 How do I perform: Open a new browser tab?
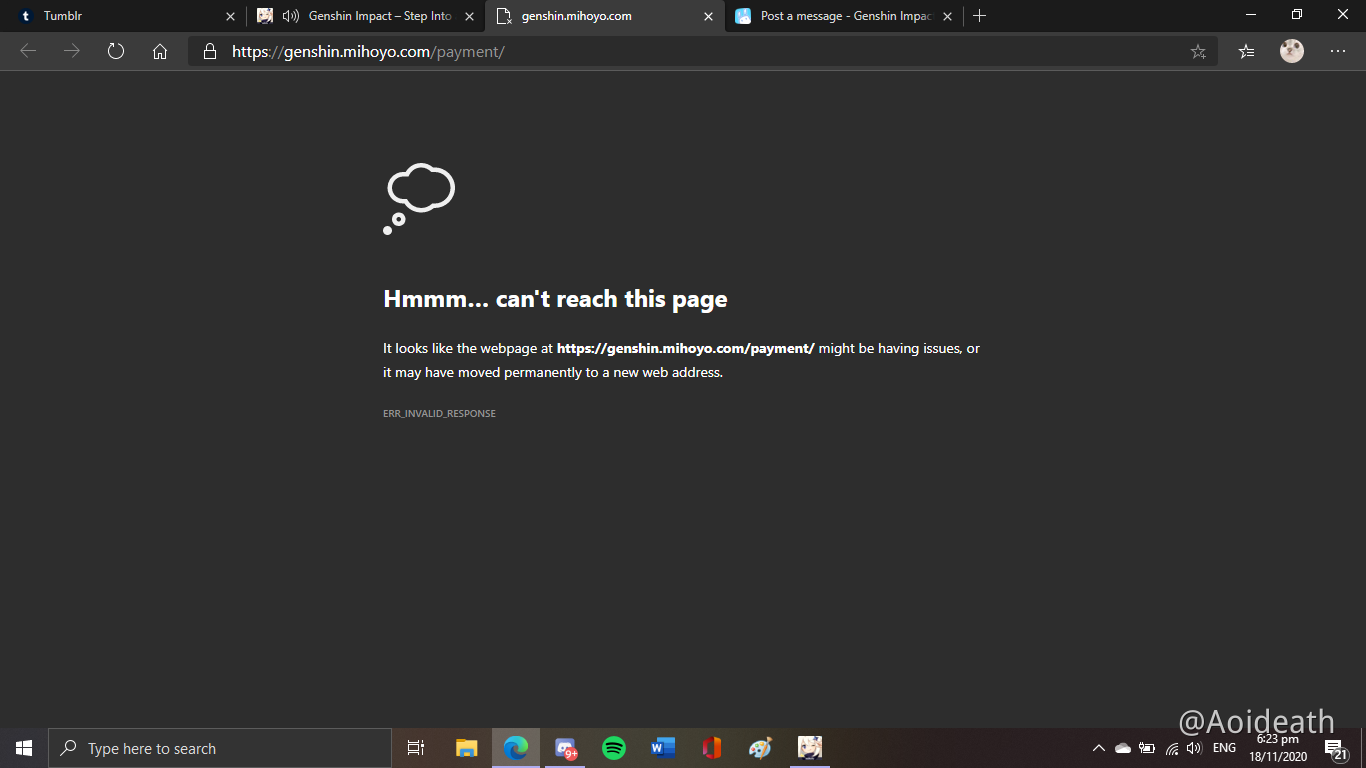pos(980,16)
